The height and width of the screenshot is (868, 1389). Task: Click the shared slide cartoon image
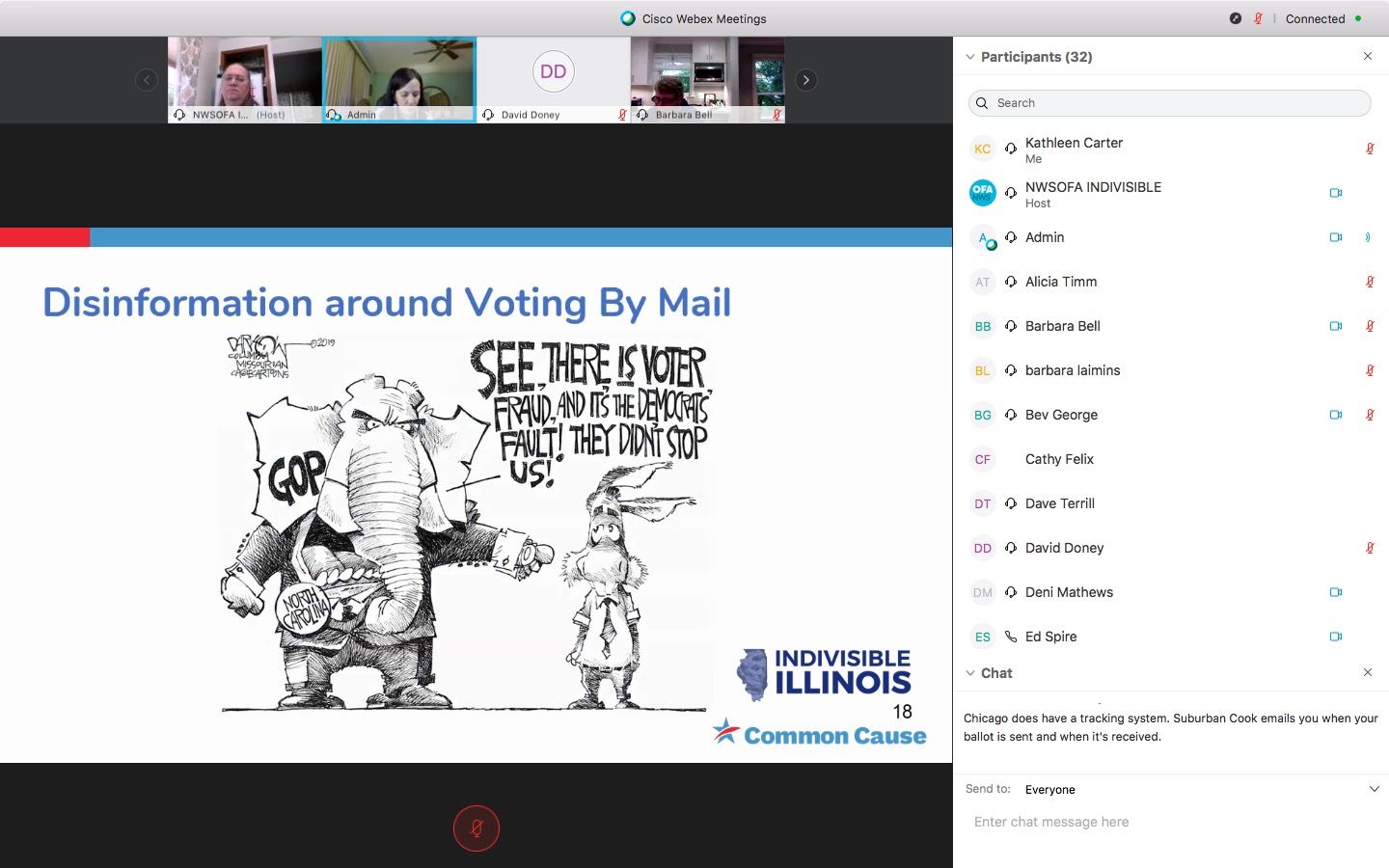coord(466,524)
